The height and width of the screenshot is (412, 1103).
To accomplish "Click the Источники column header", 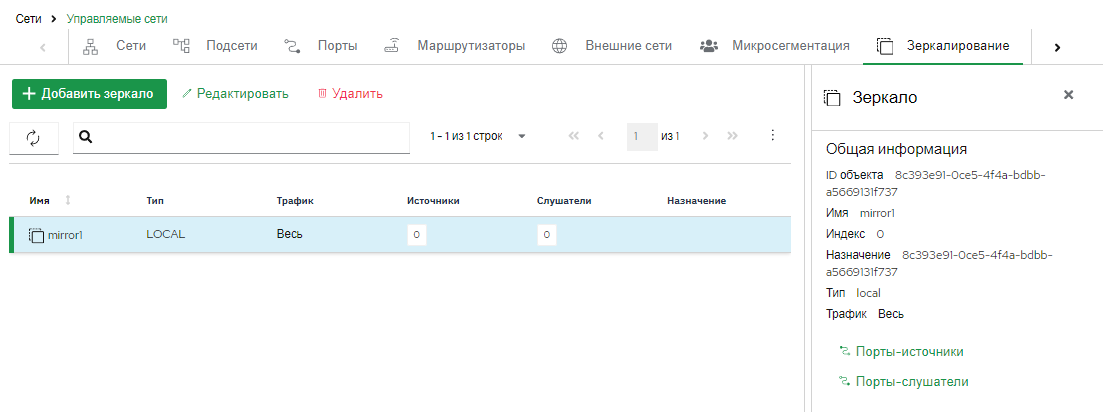I will (x=433, y=201).
